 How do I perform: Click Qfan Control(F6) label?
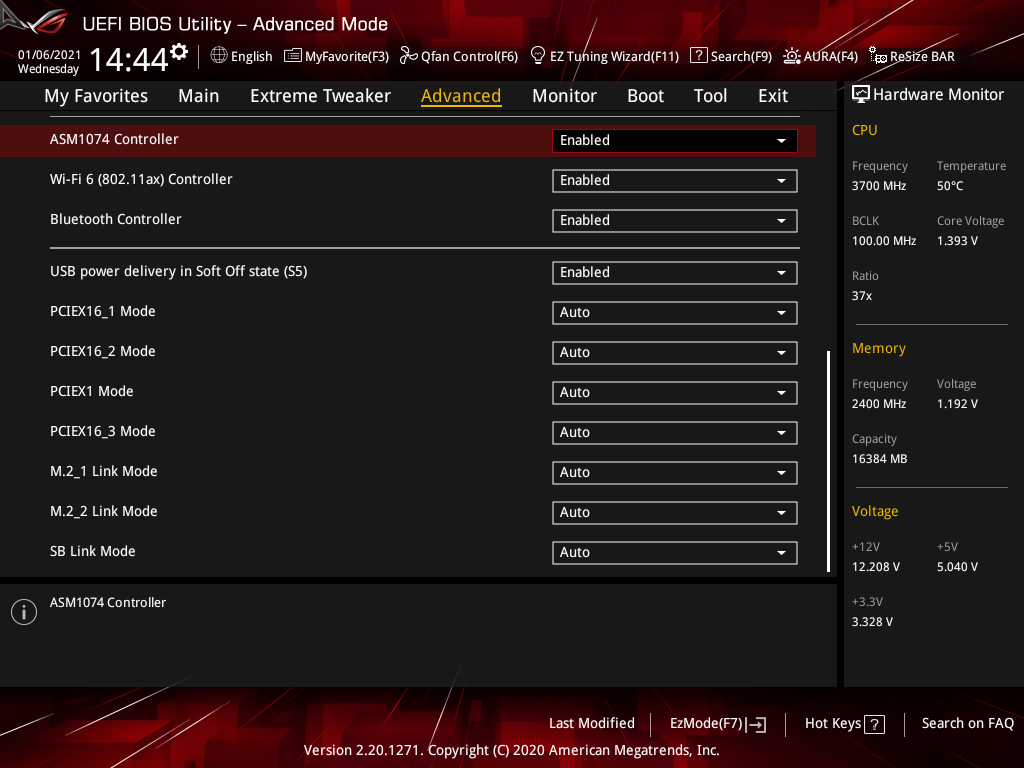pyautogui.click(x=470, y=57)
